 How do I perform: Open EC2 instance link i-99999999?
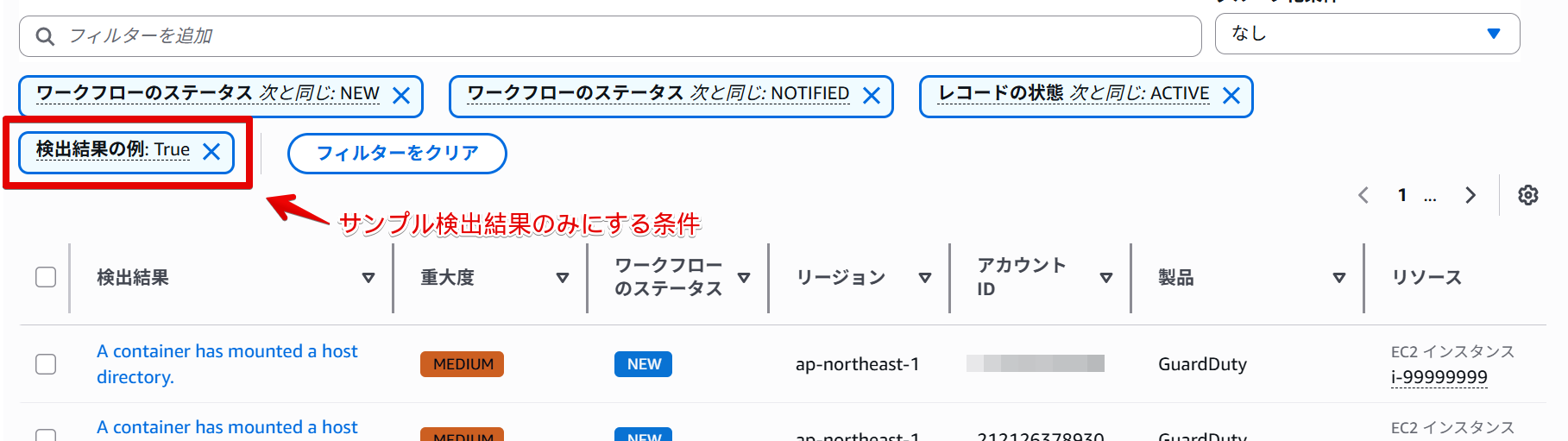(1439, 377)
